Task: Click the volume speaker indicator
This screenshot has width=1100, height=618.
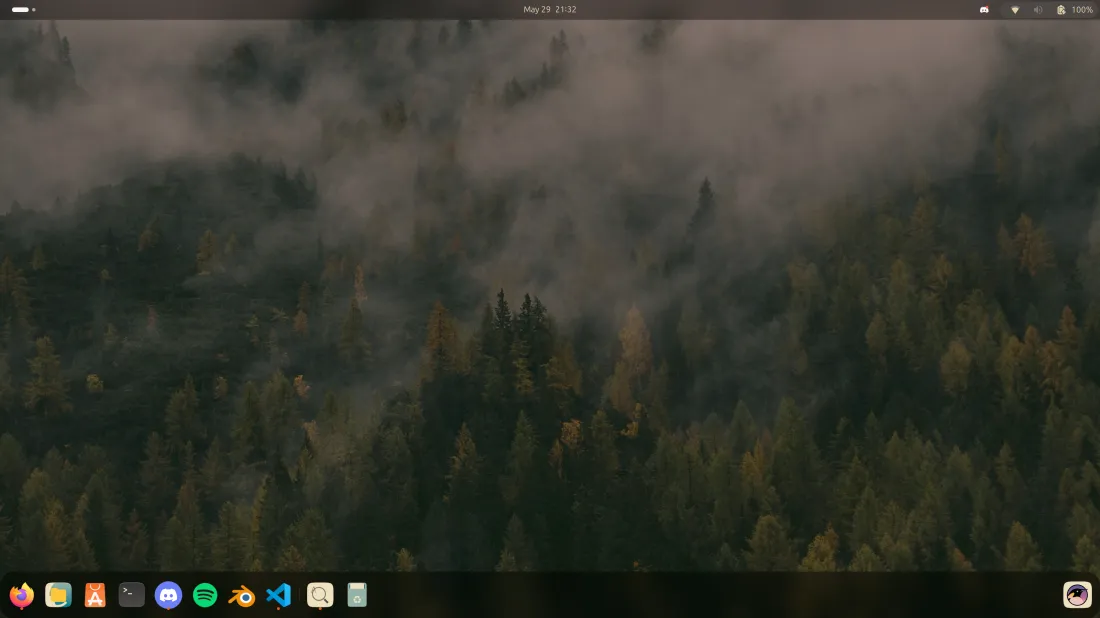Action: point(1038,10)
